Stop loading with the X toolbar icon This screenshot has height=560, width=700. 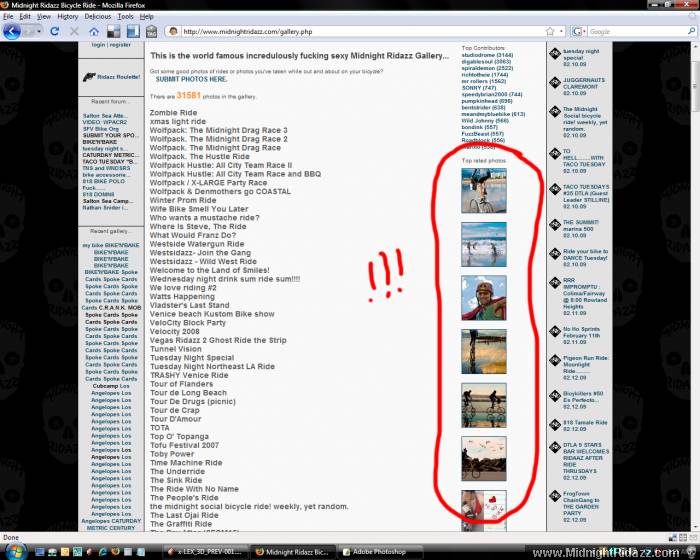(74, 31)
